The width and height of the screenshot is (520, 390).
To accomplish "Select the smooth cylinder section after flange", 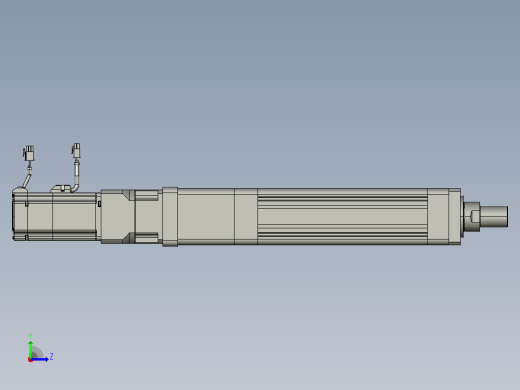I will (206, 217).
